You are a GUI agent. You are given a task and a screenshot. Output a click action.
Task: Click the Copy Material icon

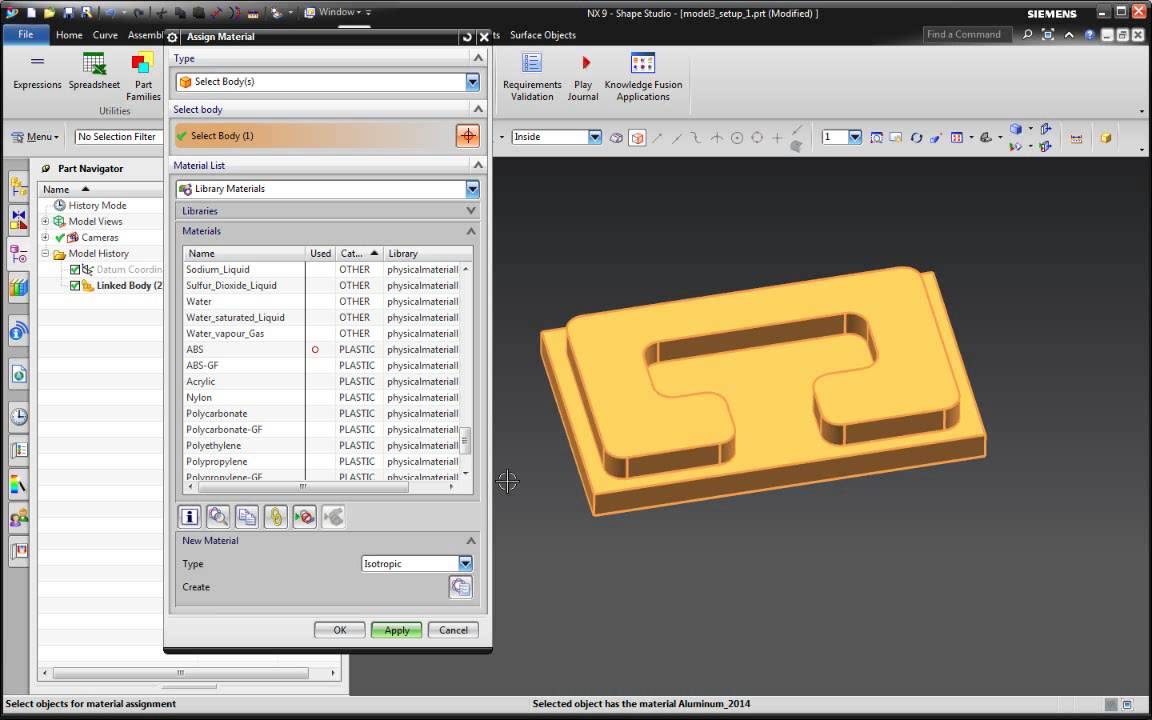(x=247, y=516)
